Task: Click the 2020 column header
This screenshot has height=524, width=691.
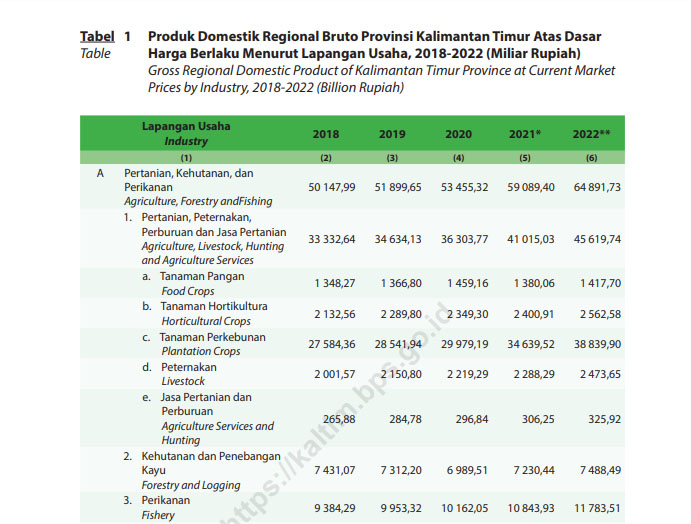Action: pos(458,134)
